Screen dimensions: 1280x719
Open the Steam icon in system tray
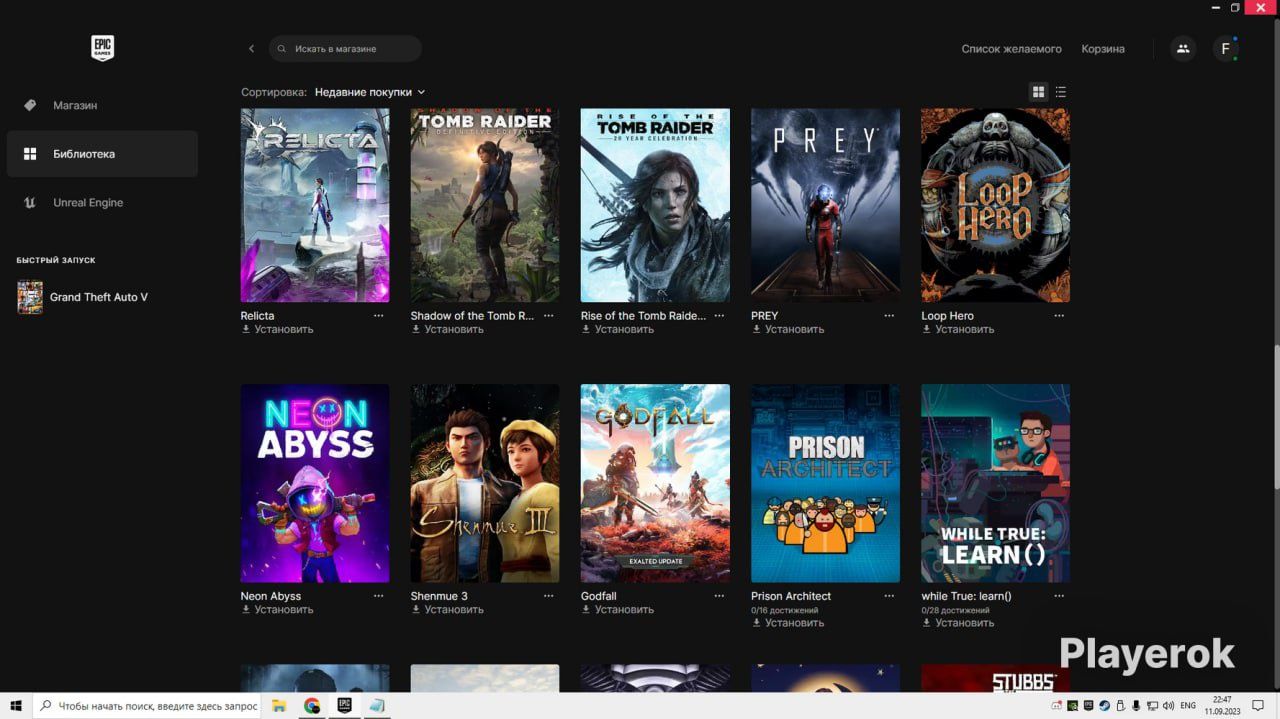click(1105, 705)
